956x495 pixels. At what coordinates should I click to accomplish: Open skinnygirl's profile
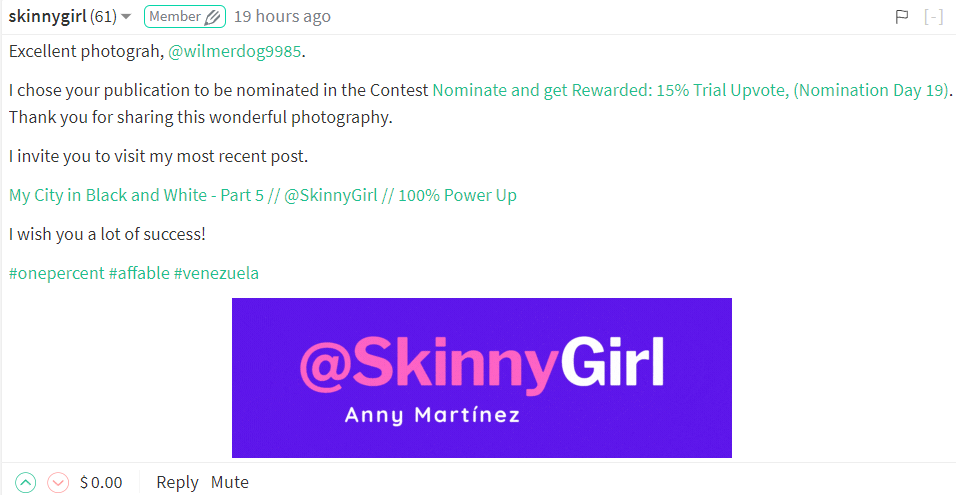[47, 16]
